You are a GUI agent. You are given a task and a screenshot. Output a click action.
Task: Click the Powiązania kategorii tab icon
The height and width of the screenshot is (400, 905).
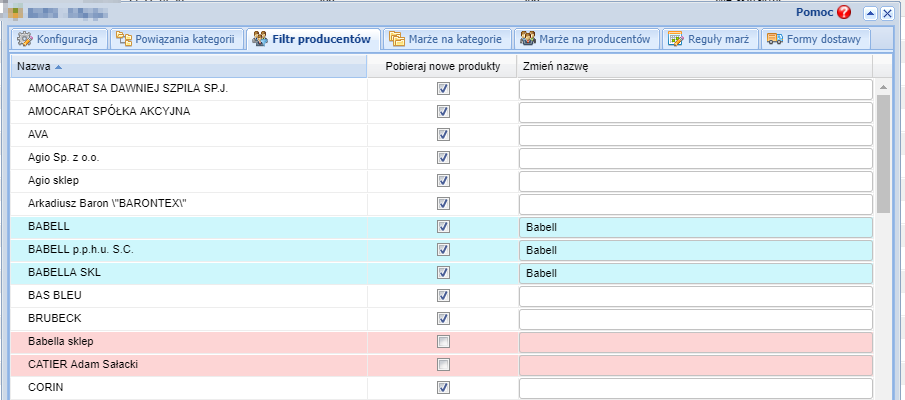click(123, 39)
